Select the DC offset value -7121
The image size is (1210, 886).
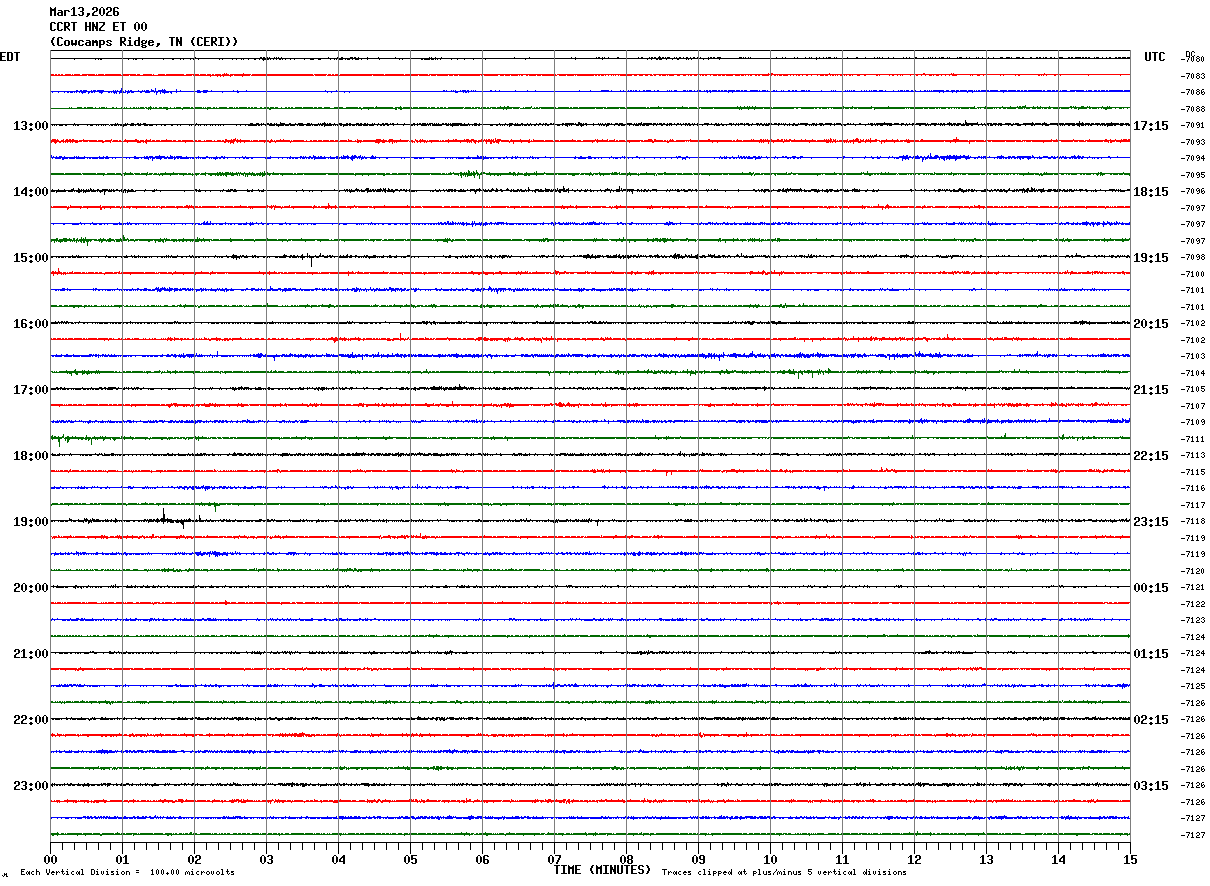pyautogui.click(x=1193, y=587)
